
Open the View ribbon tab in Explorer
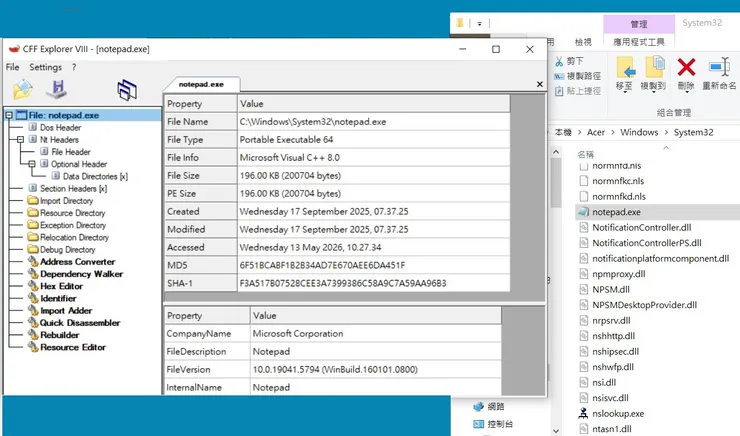(x=583, y=42)
